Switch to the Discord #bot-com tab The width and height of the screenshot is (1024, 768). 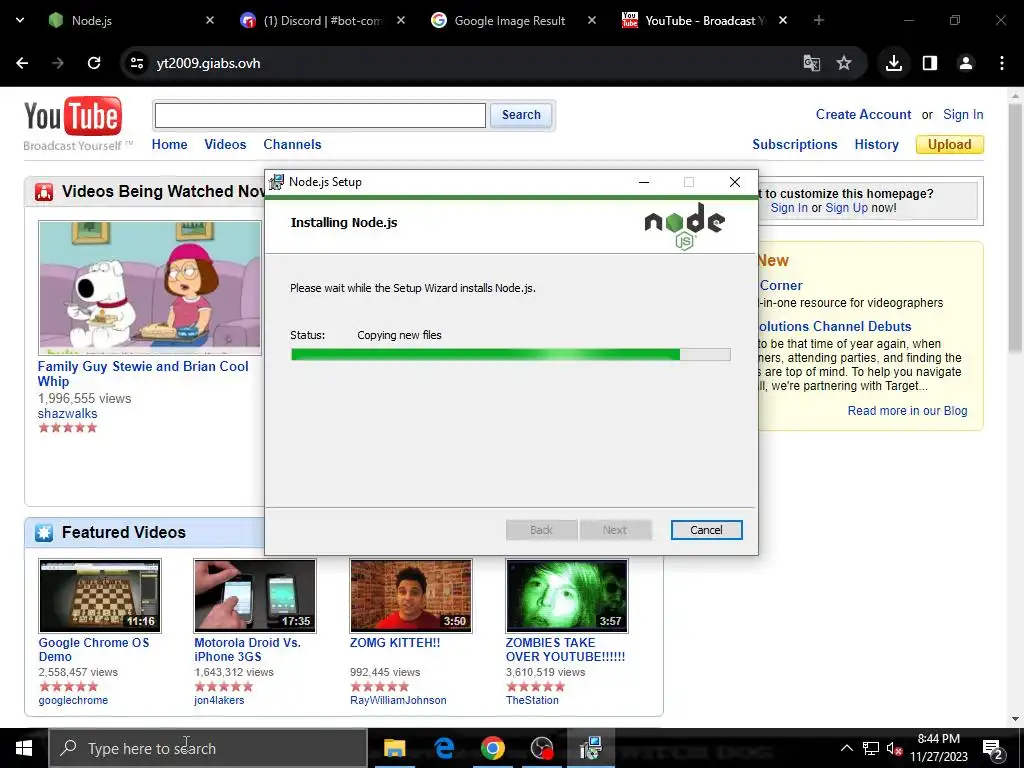tap(320, 20)
